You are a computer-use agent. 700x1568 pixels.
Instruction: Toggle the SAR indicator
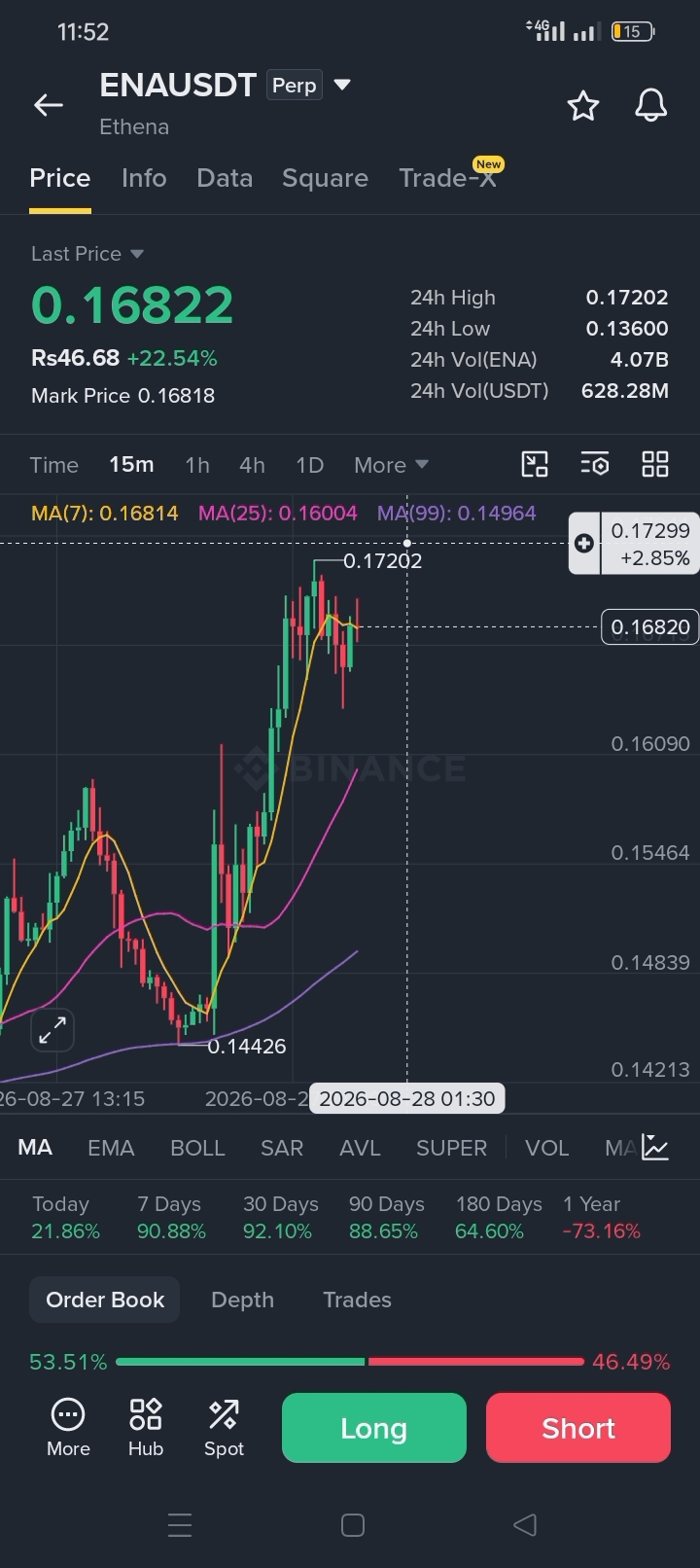[x=282, y=1148]
